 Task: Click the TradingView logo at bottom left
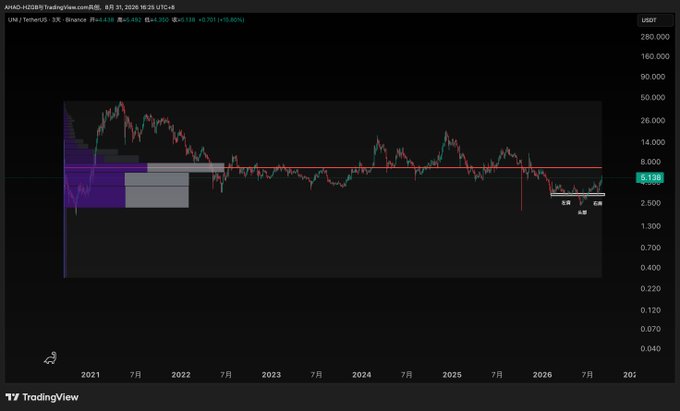tap(42, 397)
